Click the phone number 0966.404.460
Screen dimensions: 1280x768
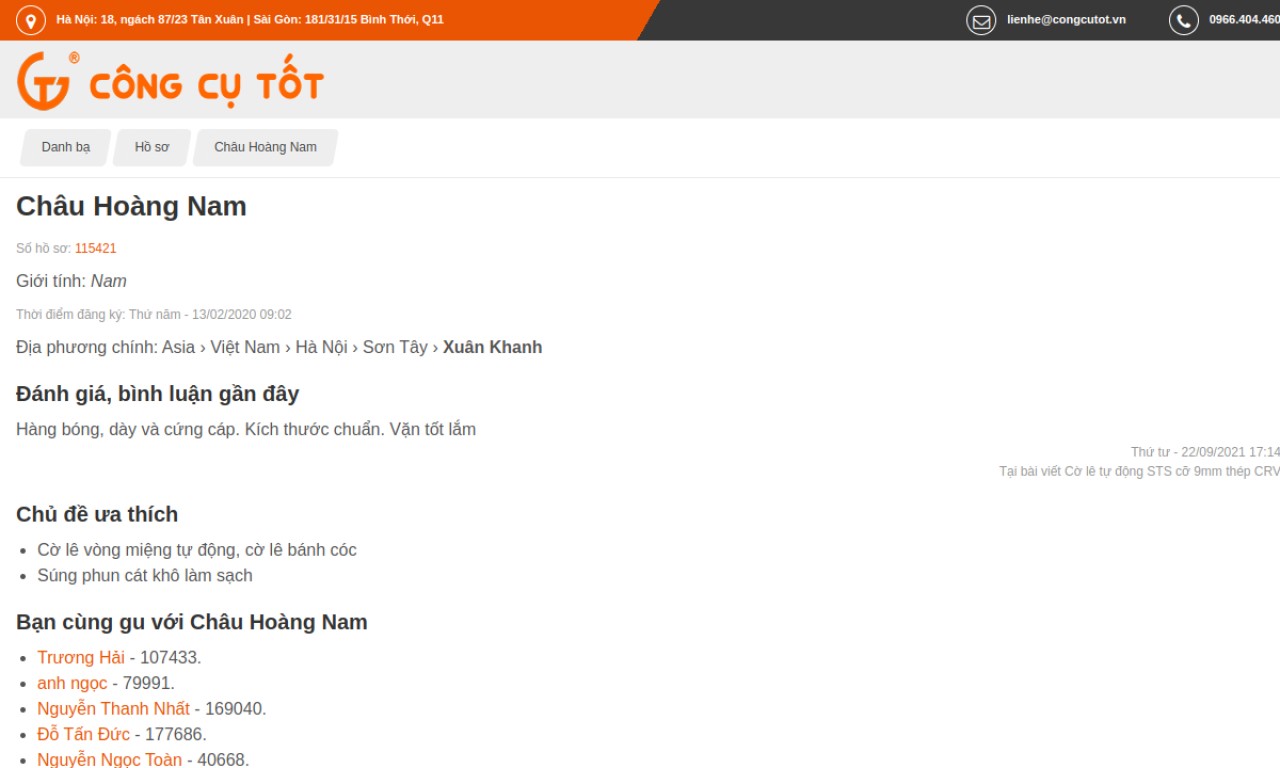(1243, 20)
